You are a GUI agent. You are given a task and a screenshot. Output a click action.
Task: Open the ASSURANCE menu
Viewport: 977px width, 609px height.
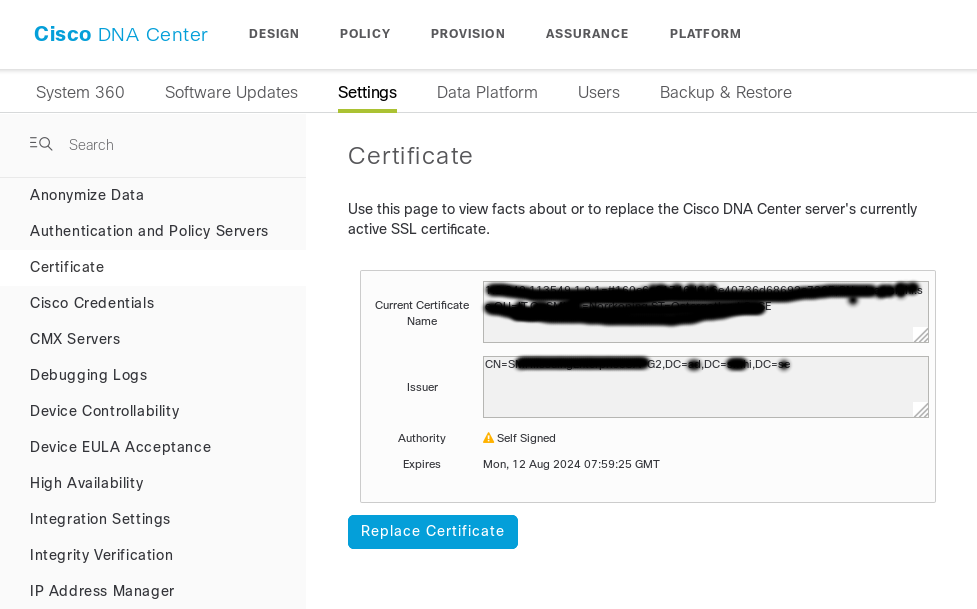pos(587,33)
